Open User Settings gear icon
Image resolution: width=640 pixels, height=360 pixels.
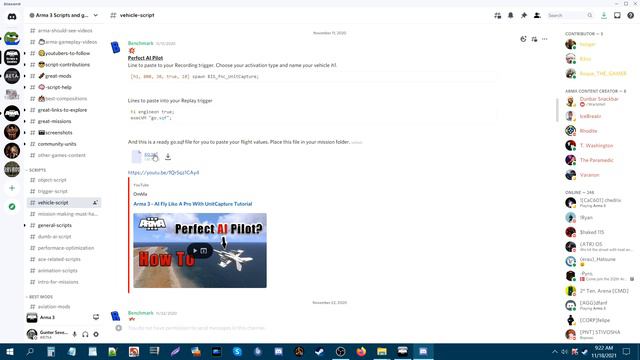point(96,334)
